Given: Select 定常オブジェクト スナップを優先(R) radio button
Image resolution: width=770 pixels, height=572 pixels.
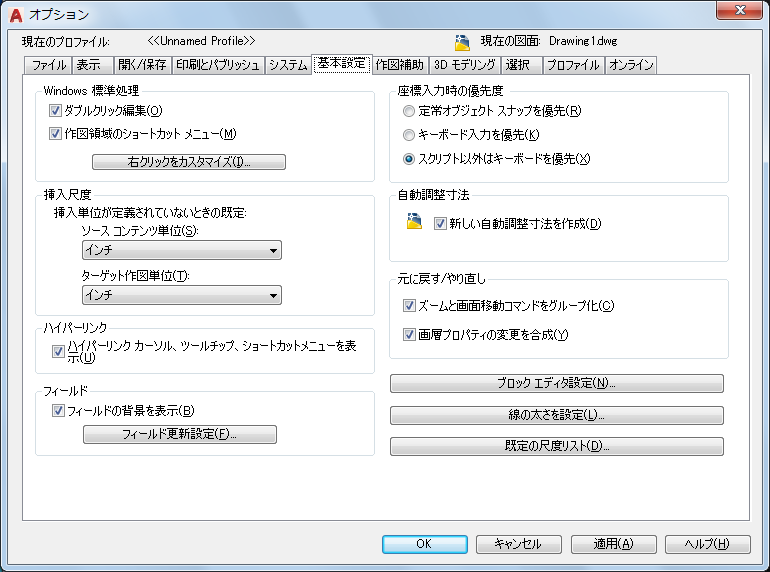Looking at the screenshot, I should (x=409, y=111).
